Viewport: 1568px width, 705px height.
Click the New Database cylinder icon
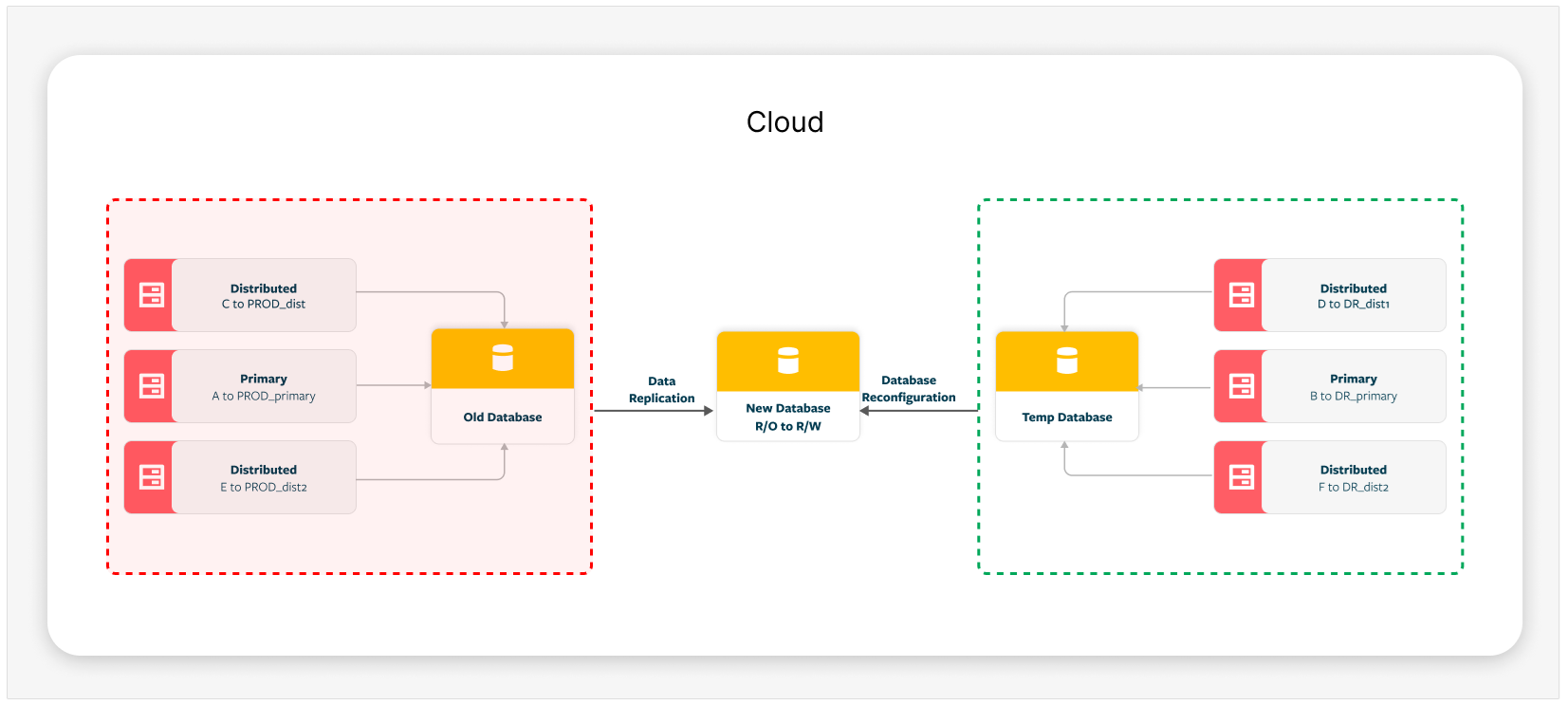(788, 361)
